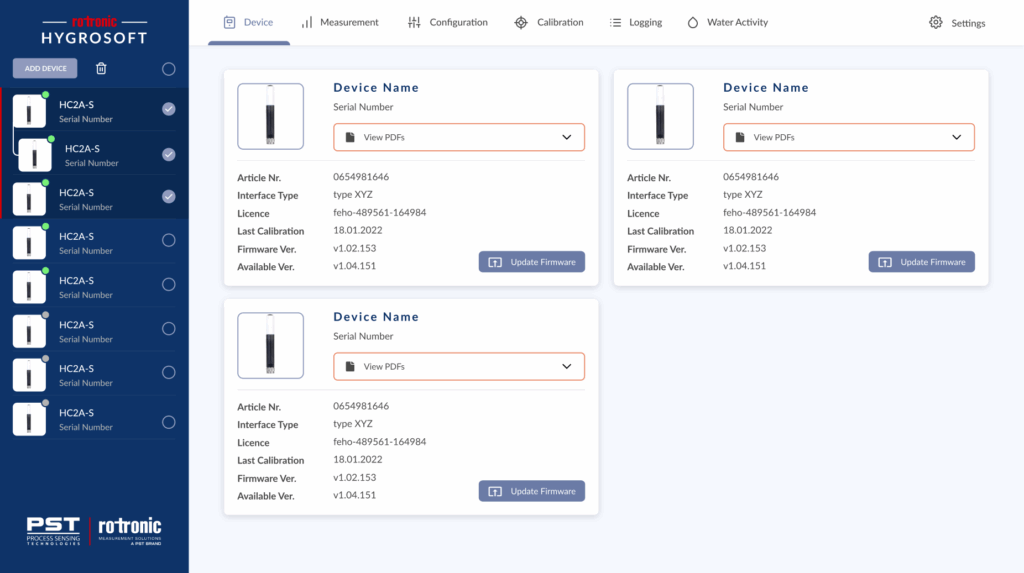Select the sixth HC2A-S probe thumbnail with the grey dot
This screenshot has height=573, width=1024.
(29, 331)
